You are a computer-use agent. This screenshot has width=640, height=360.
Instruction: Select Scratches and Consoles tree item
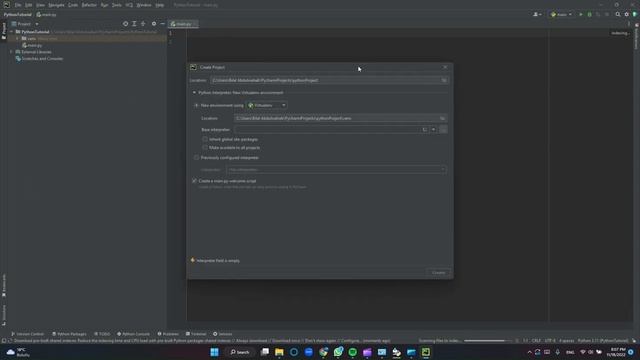(39, 59)
